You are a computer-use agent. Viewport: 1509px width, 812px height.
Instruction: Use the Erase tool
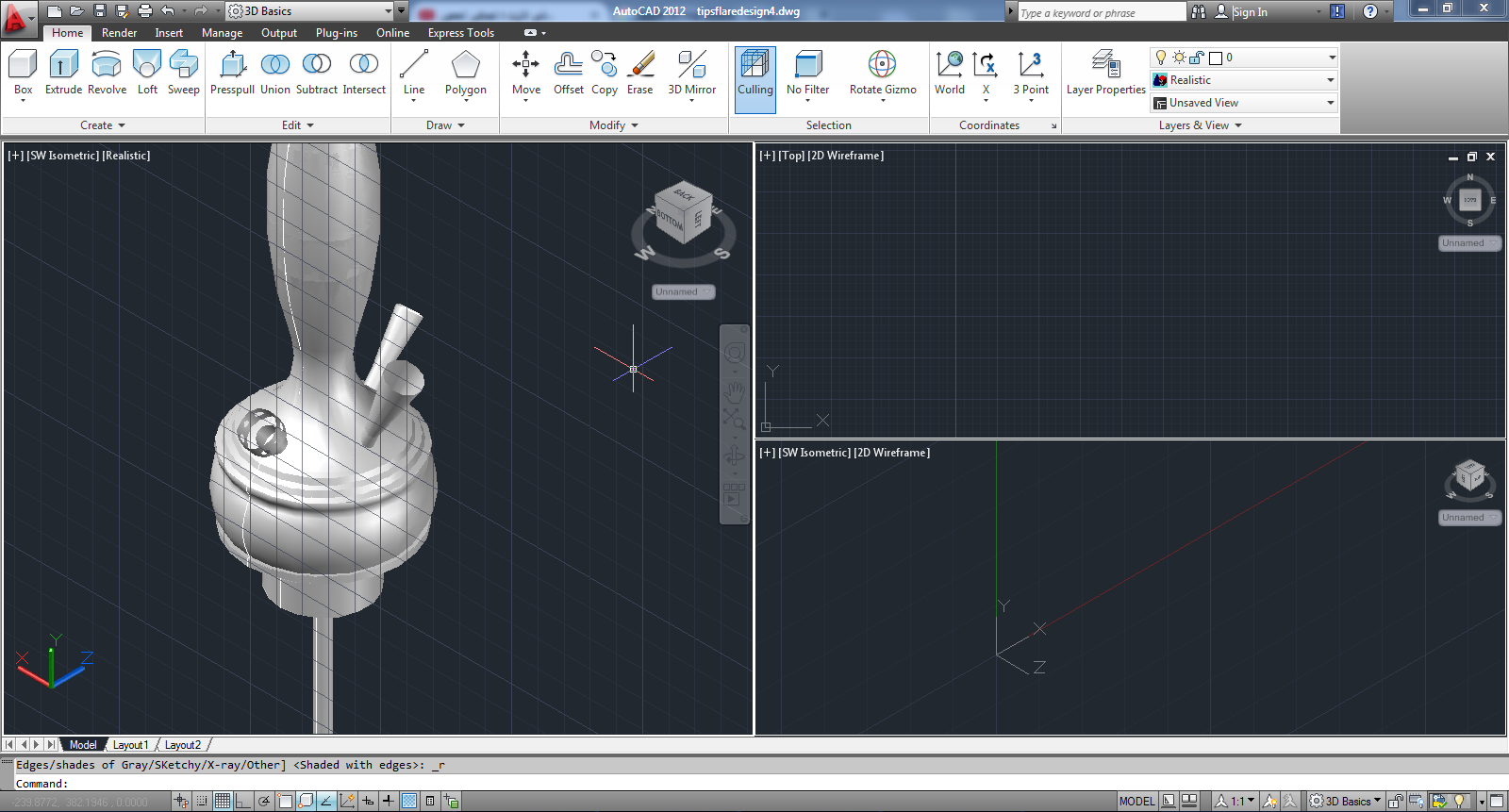click(x=640, y=74)
